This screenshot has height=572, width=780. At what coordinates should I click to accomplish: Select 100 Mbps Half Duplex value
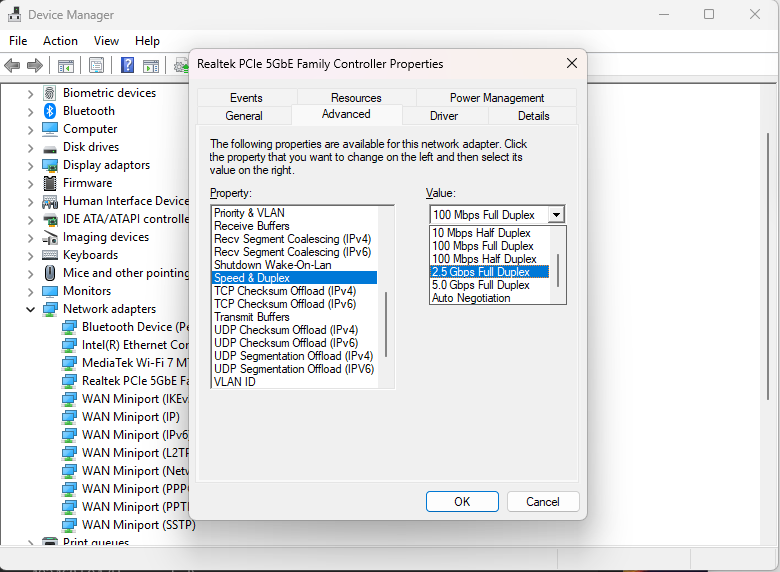coord(489,259)
